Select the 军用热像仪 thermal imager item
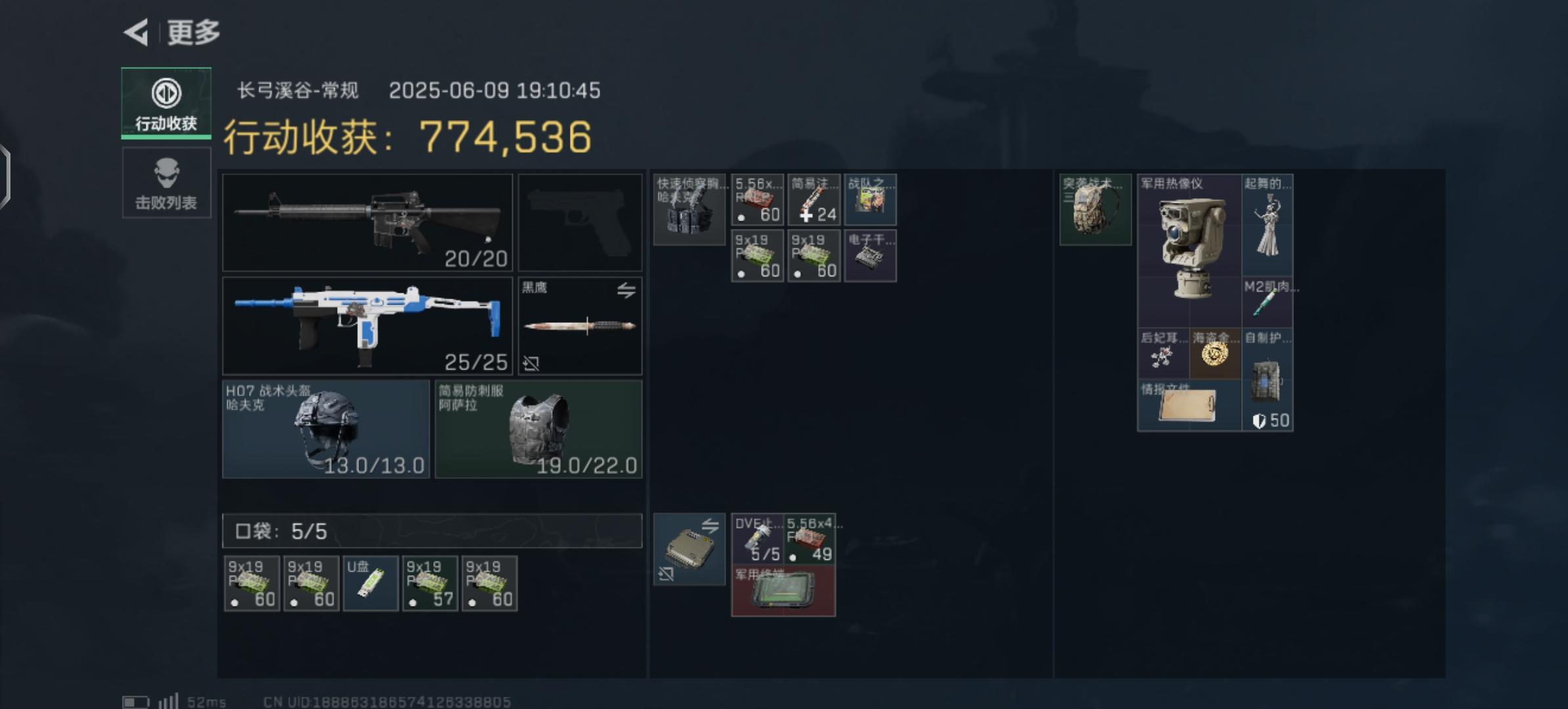The image size is (1568, 709). pos(1189,251)
